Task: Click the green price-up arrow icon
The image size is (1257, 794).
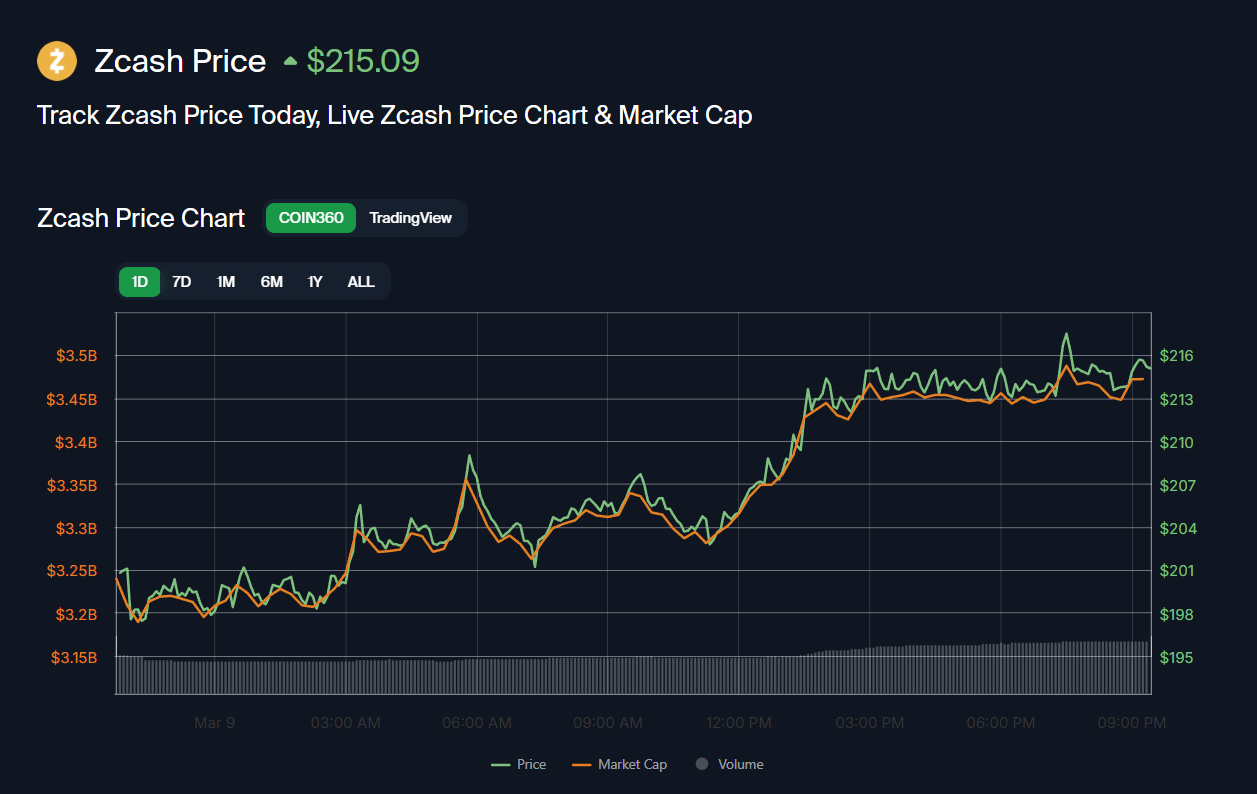Action: point(290,62)
